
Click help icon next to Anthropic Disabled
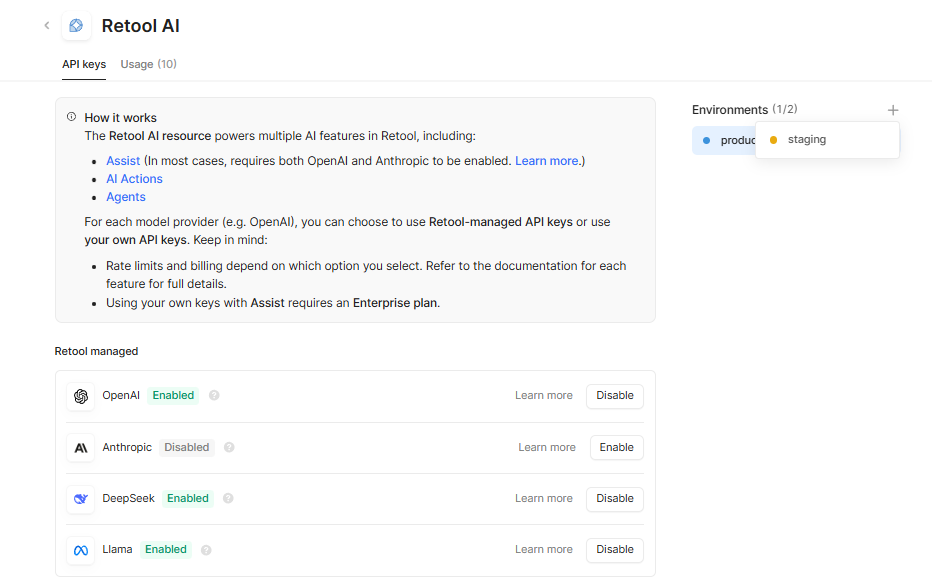click(229, 448)
